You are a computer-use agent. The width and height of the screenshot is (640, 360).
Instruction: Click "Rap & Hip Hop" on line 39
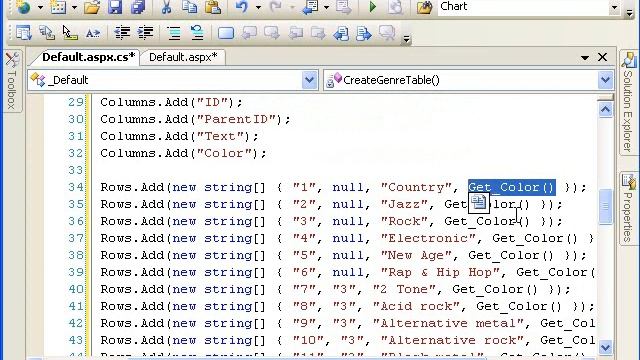pyautogui.click(x=440, y=272)
